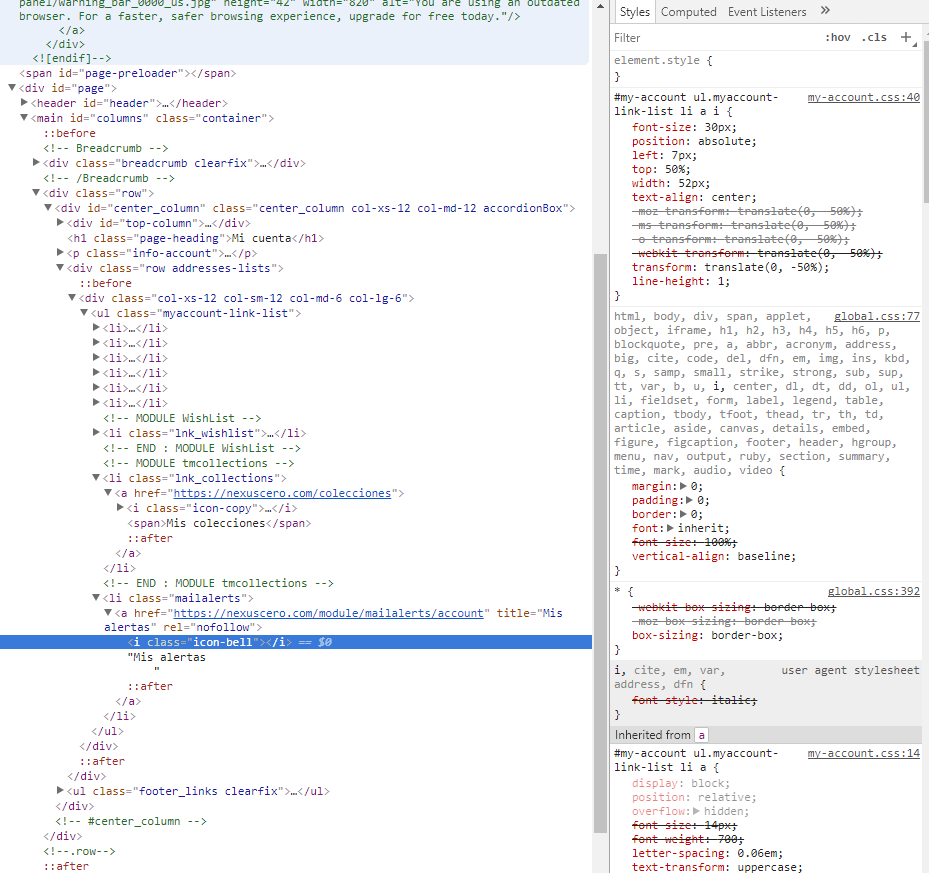This screenshot has width=929, height=873.
Task: Expand the p class="info-account" node
Action: [60, 252]
